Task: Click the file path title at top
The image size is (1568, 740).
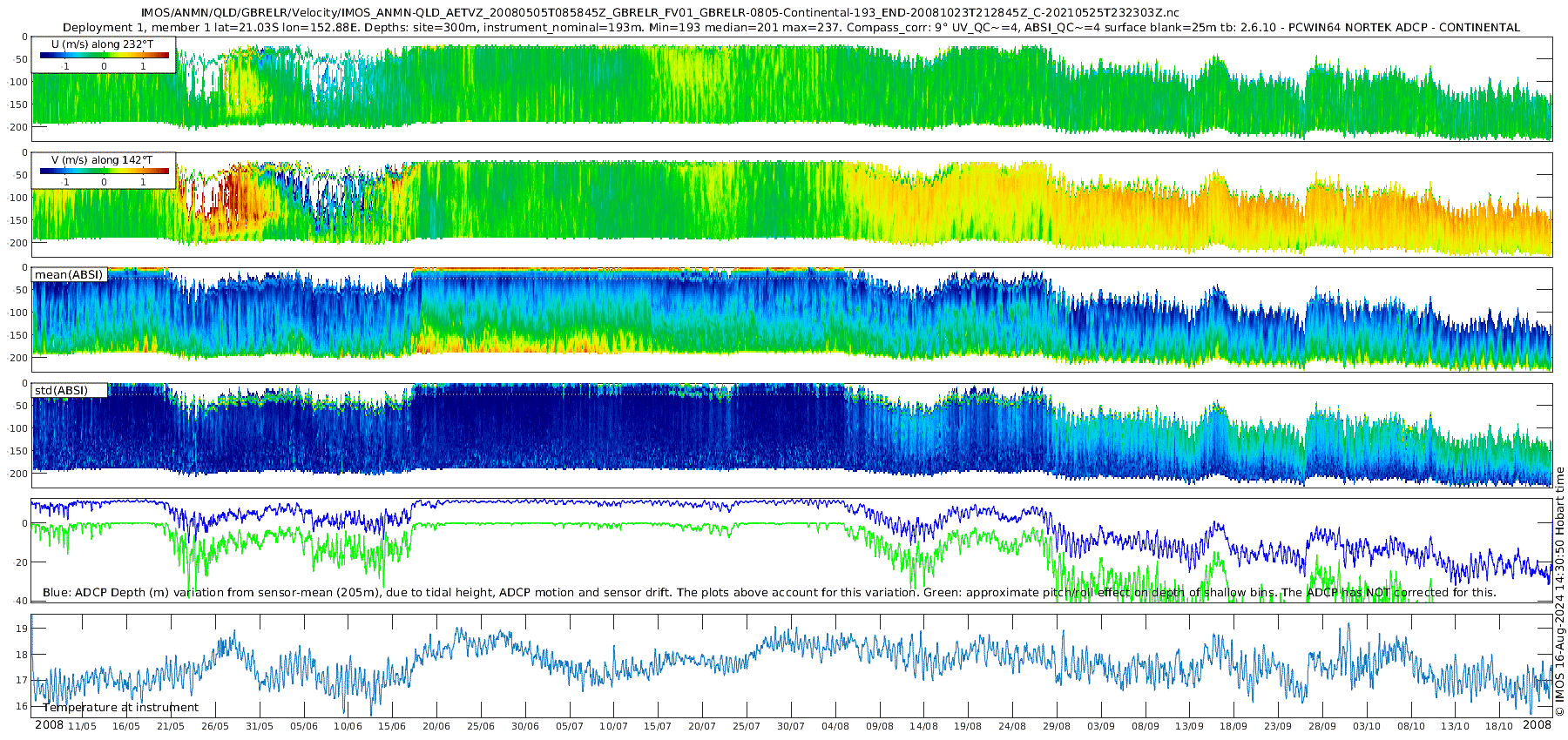Action: [x=660, y=12]
